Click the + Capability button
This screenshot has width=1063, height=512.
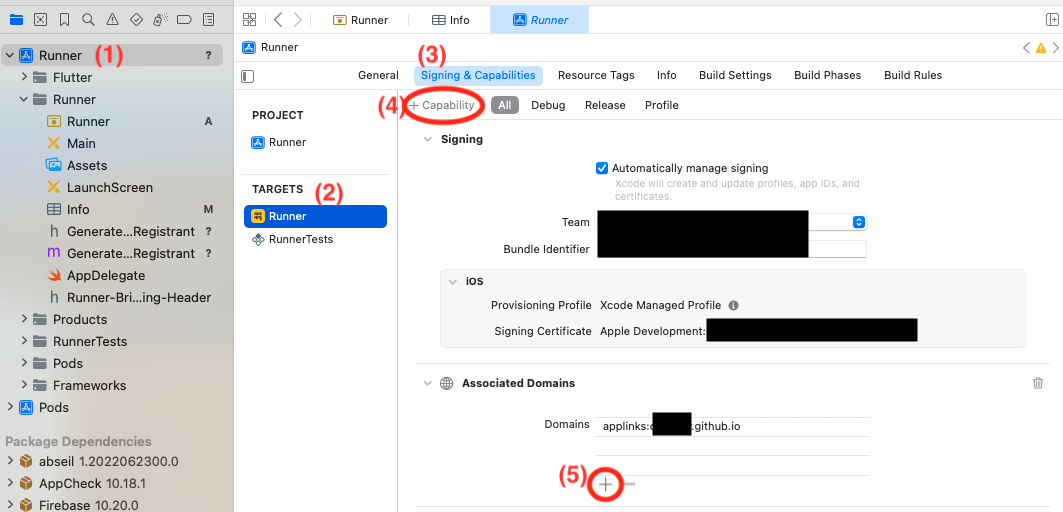tap(442, 105)
